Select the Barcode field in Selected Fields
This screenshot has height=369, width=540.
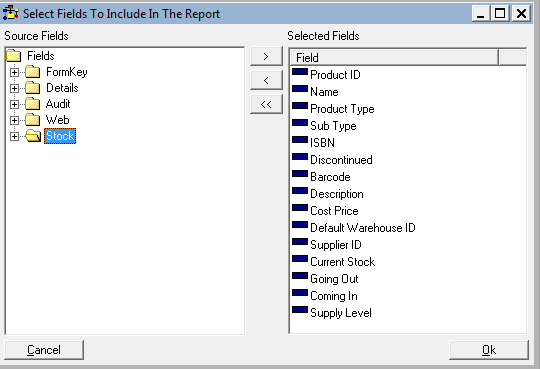[330, 177]
